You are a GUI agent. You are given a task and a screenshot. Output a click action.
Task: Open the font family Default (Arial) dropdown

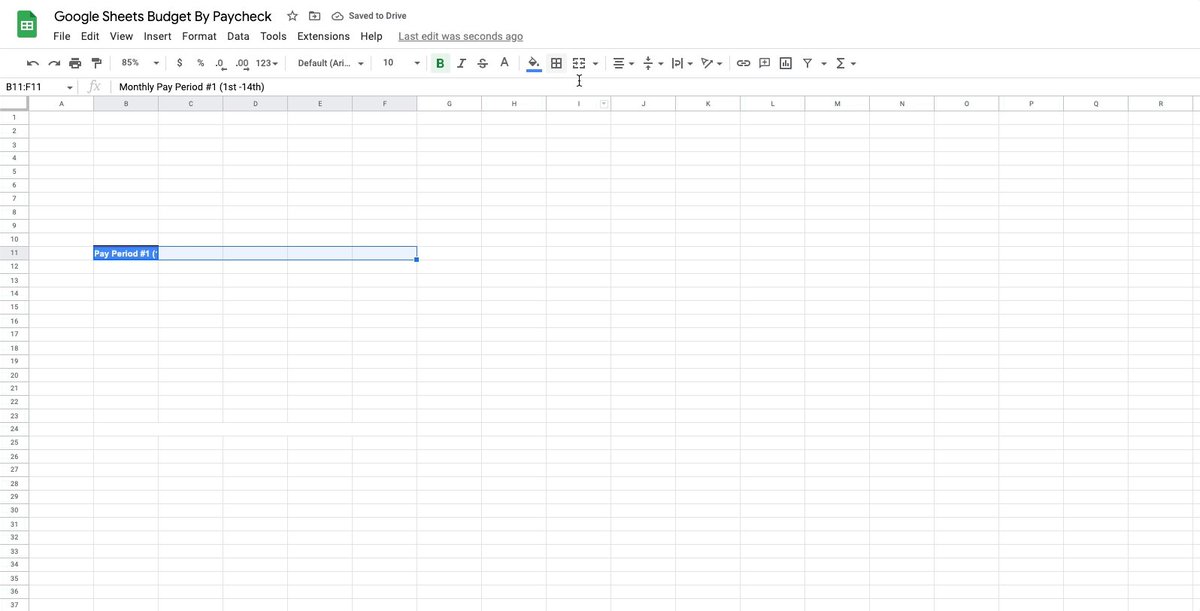pos(330,63)
